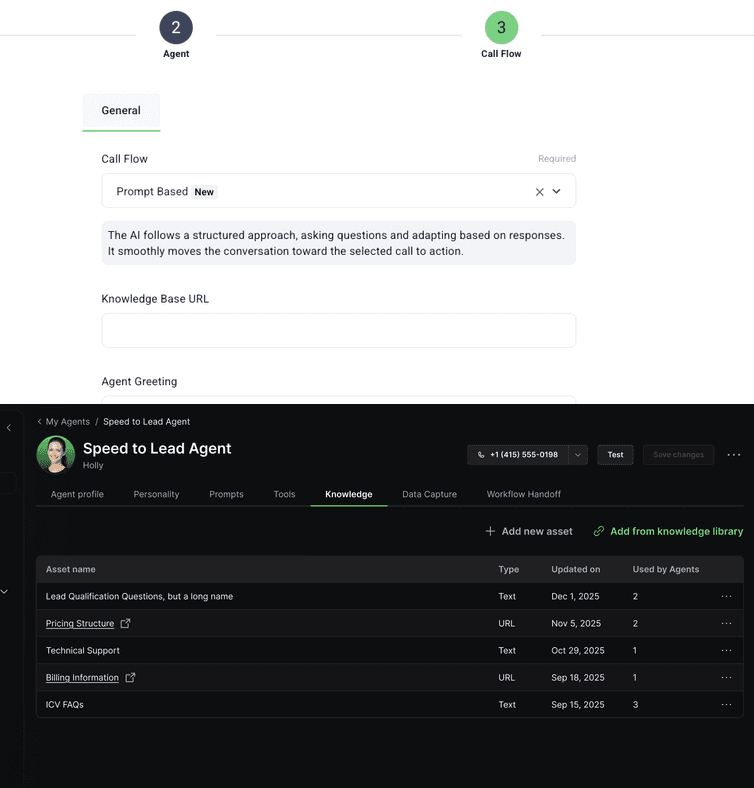Click the Speed to Lead Agent heading

point(157,448)
